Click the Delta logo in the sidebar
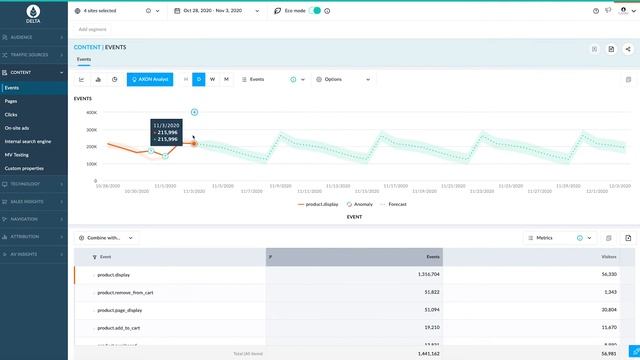 [33, 13]
